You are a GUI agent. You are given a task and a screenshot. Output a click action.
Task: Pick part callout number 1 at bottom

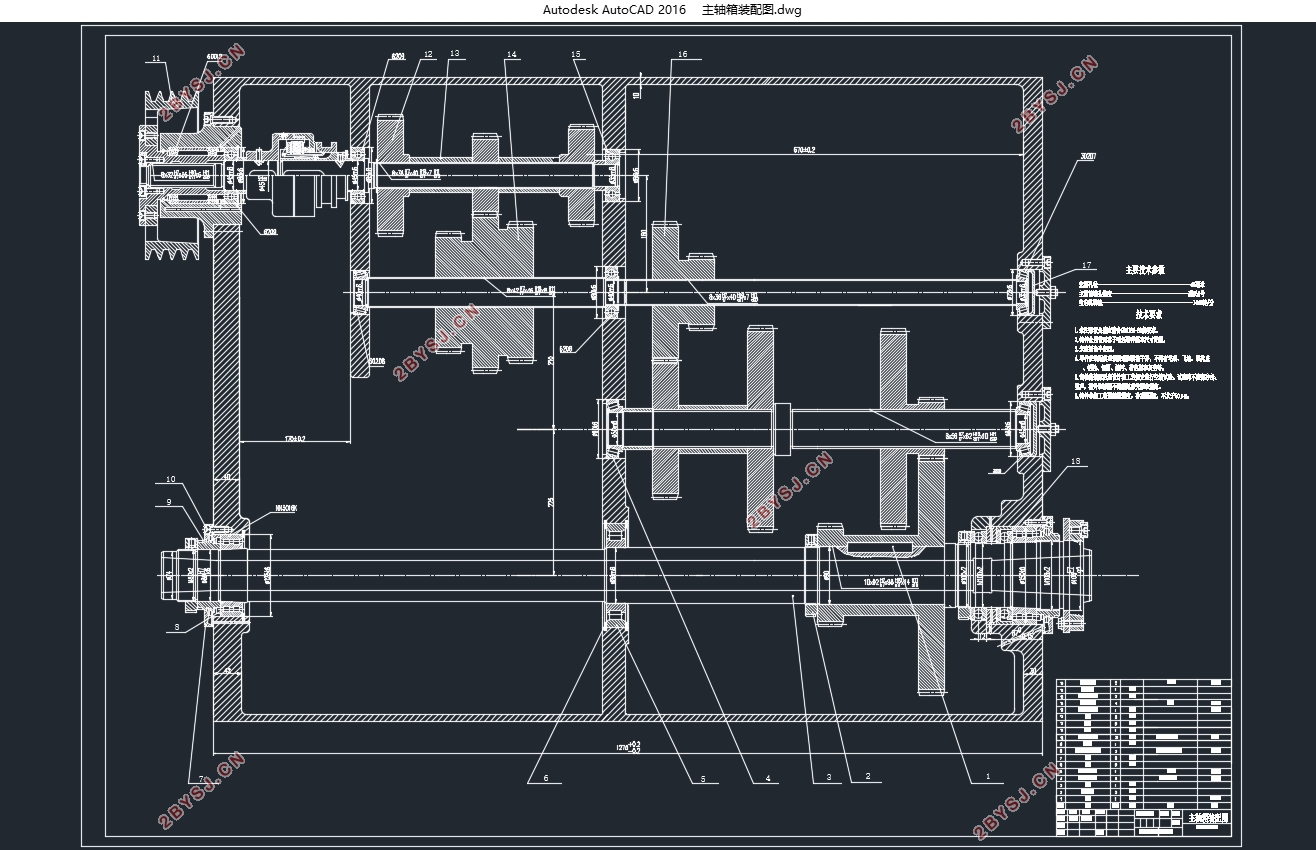(x=988, y=776)
